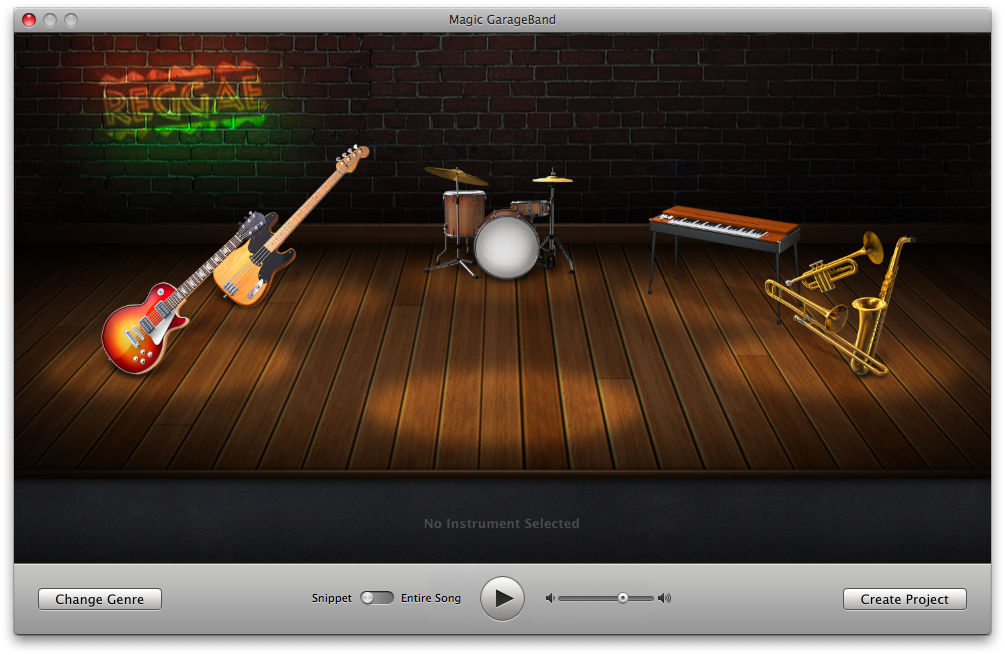The image size is (1005, 655).
Task: Click the Create Project button
Action: [x=904, y=599]
